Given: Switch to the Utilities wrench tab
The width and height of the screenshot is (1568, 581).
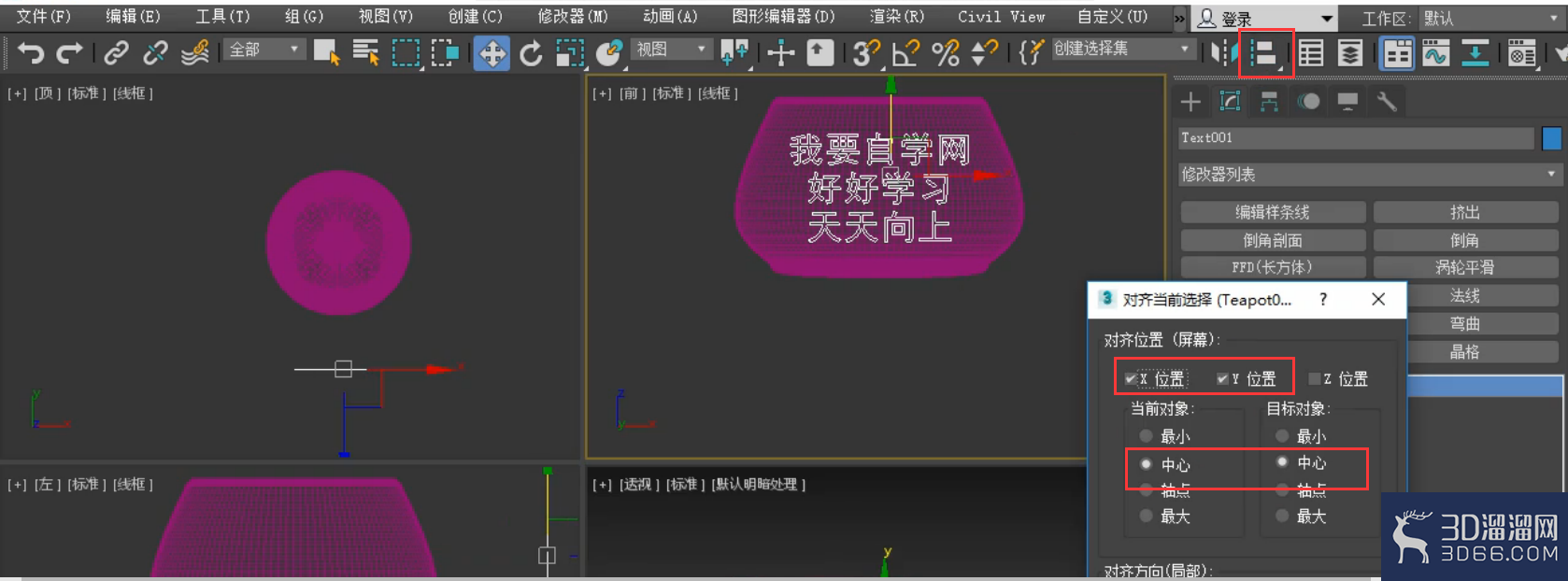Looking at the screenshot, I should click(x=1387, y=102).
